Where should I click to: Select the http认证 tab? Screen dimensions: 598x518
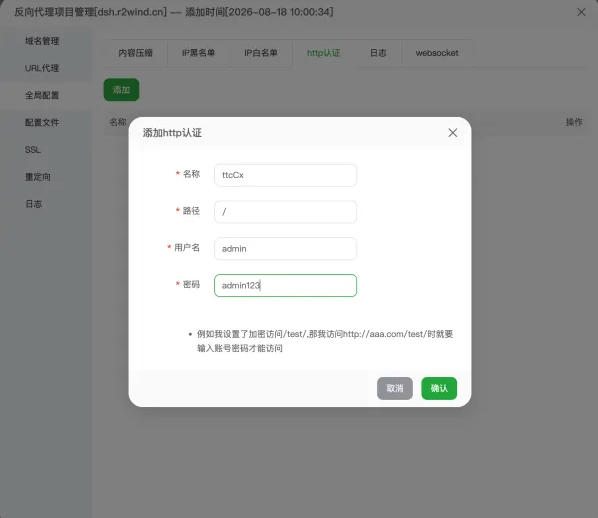pyautogui.click(x=323, y=53)
